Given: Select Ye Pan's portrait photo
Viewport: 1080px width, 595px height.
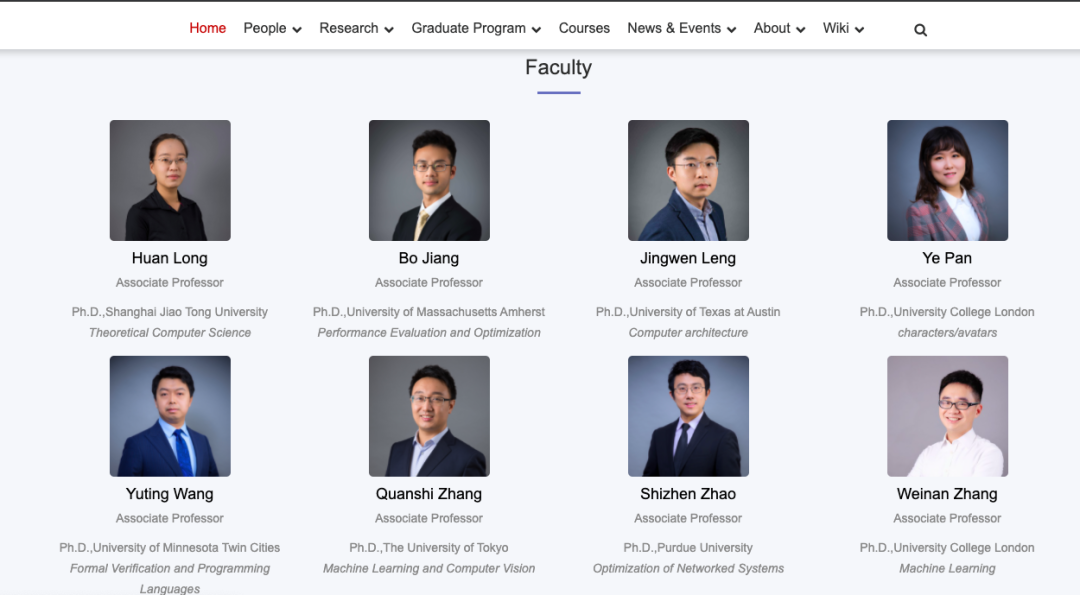Looking at the screenshot, I should pos(947,180).
